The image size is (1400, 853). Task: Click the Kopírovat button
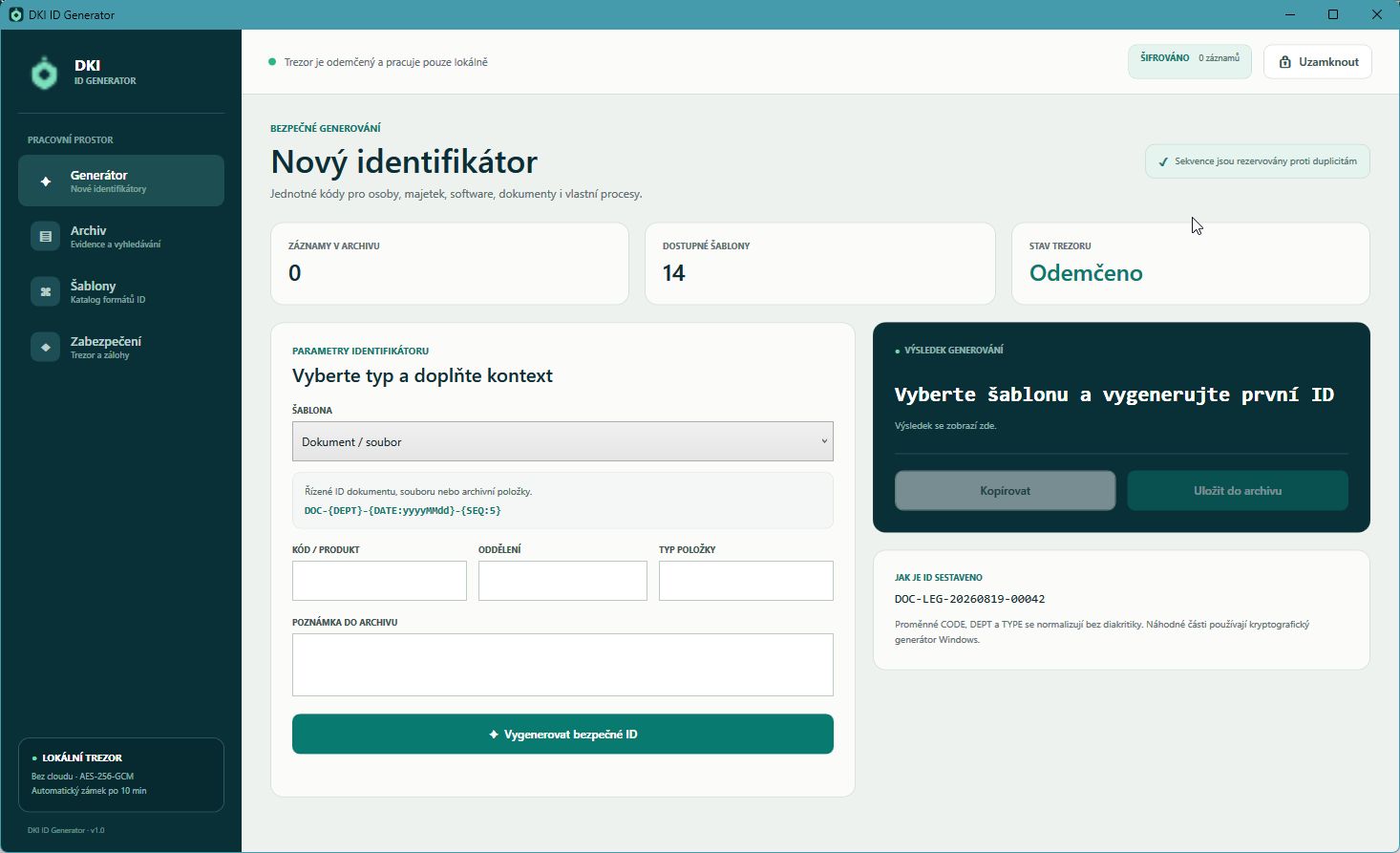point(1005,490)
